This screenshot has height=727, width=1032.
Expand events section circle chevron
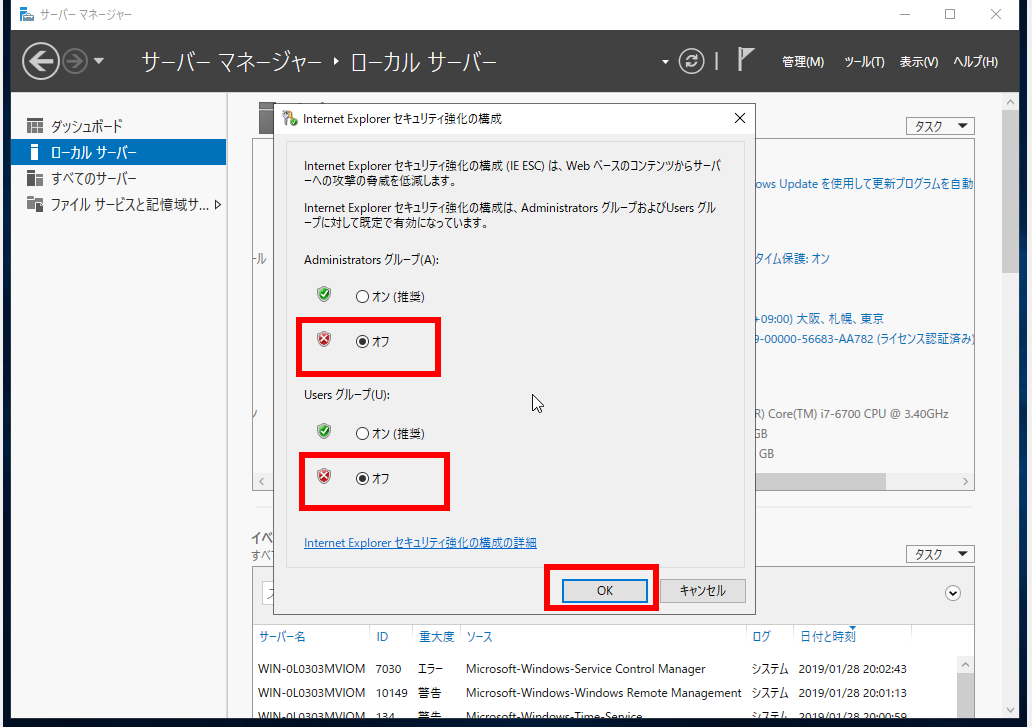pyautogui.click(x=952, y=593)
